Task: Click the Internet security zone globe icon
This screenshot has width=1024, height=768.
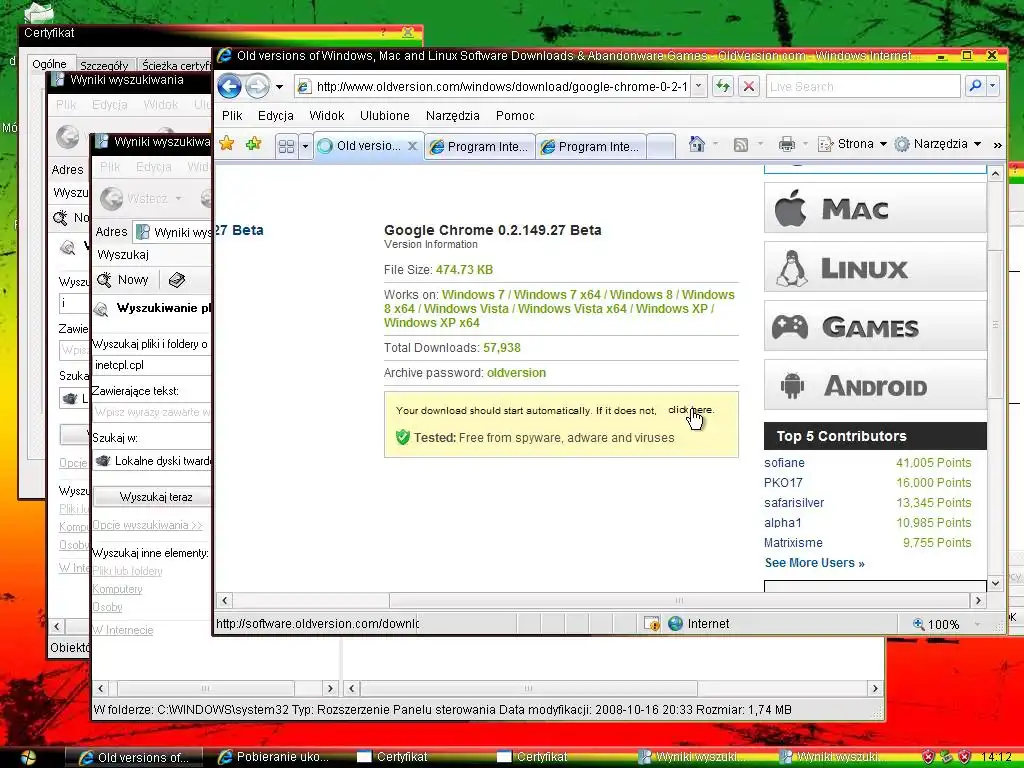Action: pyautogui.click(x=675, y=624)
